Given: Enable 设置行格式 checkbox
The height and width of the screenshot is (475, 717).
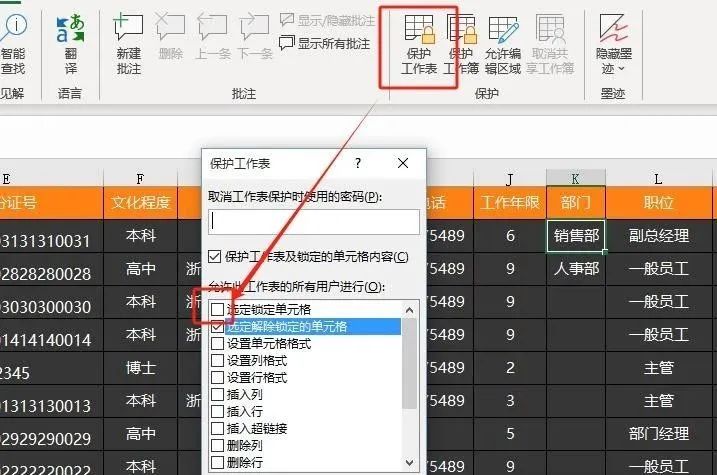Looking at the screenshot, I should (217, 377).
